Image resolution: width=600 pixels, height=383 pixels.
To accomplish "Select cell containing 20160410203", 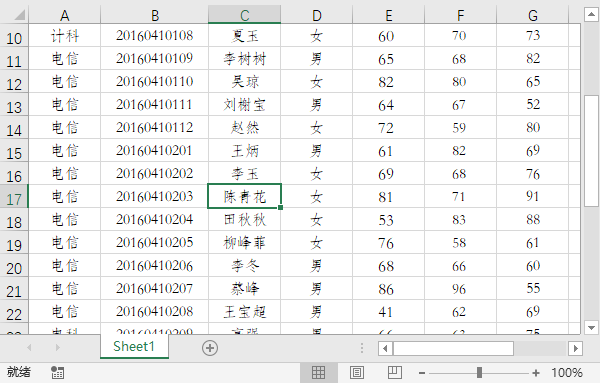I will tap(155, 196).
